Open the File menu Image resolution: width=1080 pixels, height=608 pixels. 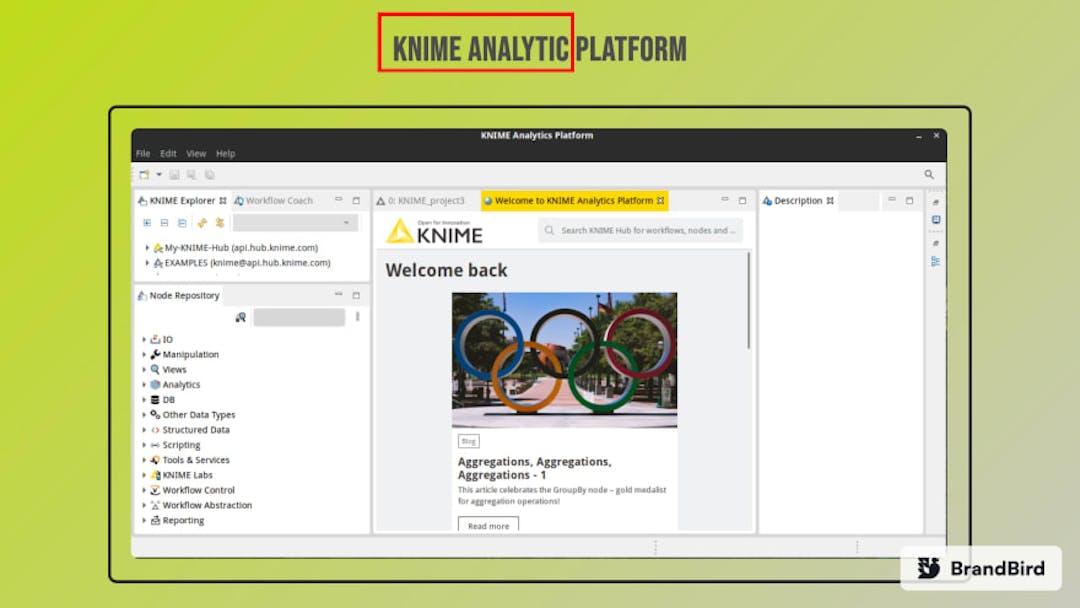click(x=143, y=153)
